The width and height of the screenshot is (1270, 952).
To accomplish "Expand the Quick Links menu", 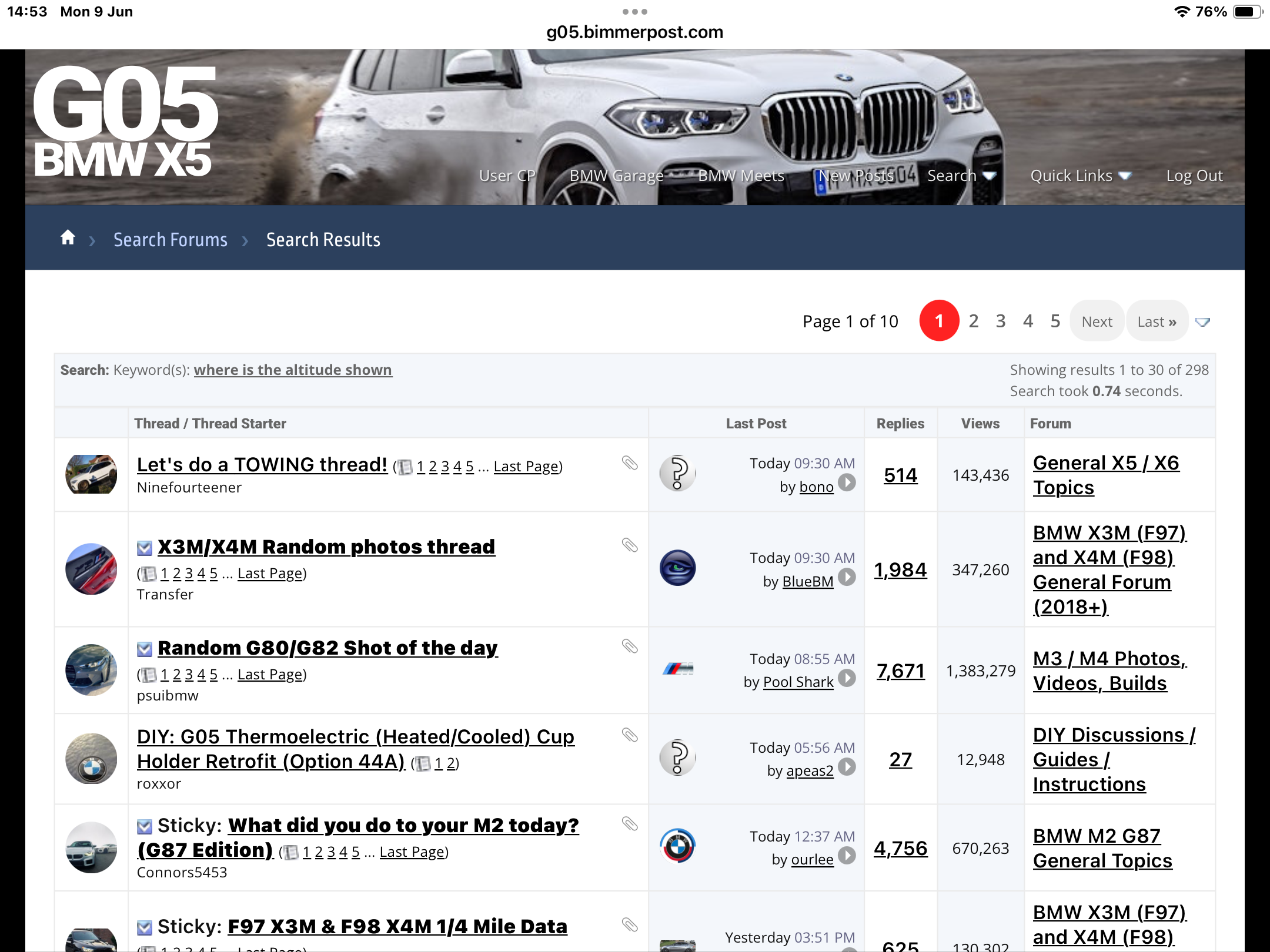I will (1081, 176).
